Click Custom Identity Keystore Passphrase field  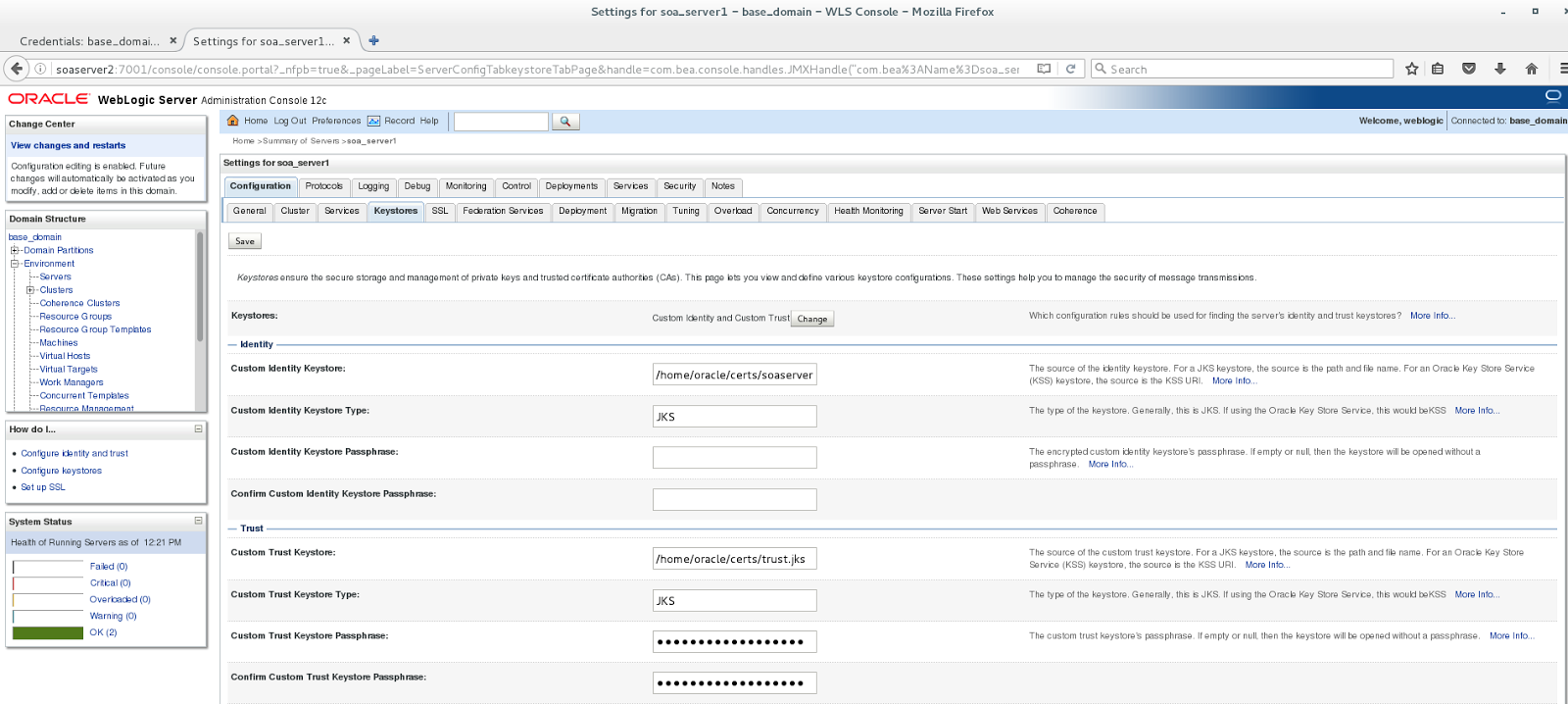tap(734, 458)
